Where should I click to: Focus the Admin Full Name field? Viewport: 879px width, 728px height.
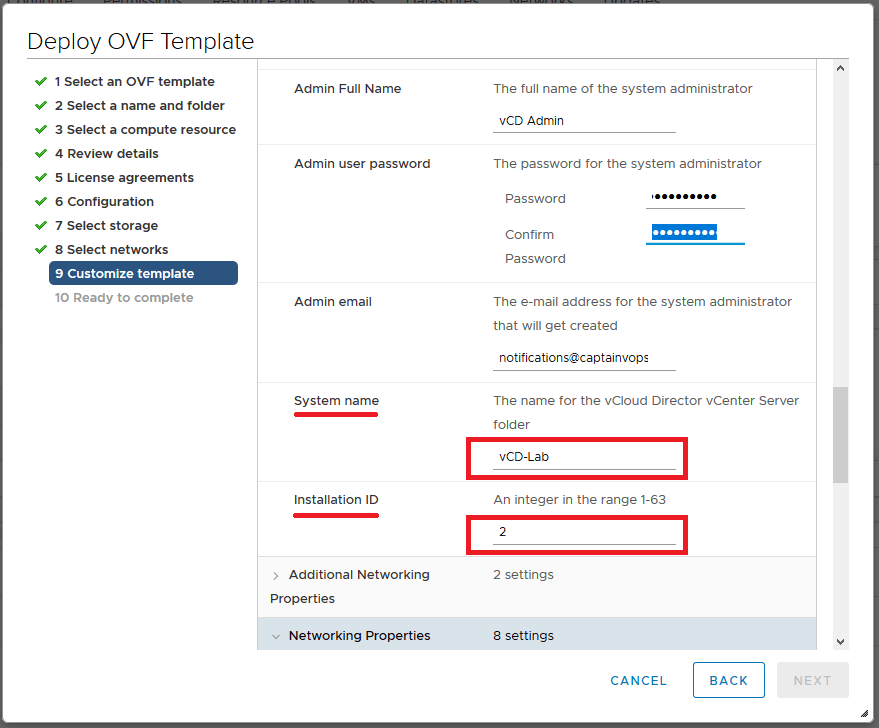click(584, 121)
